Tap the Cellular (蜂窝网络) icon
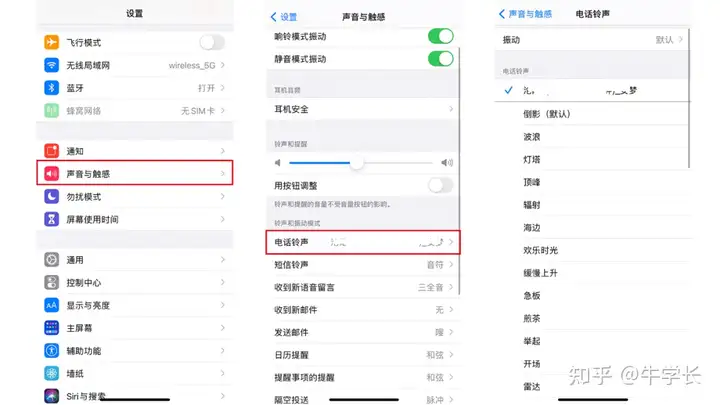Viewport: 720px width, 405px height. tap(51, 110)
